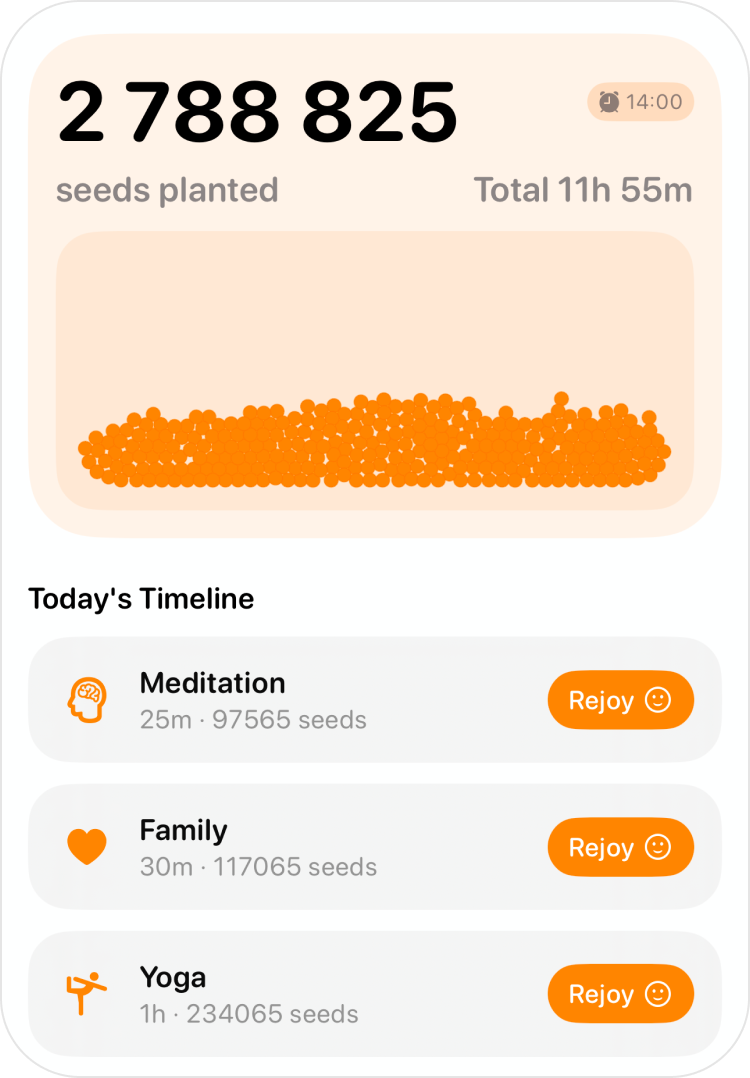
Task: Click the 1h · 234065 seeds text
Action: pos(249,1014)
